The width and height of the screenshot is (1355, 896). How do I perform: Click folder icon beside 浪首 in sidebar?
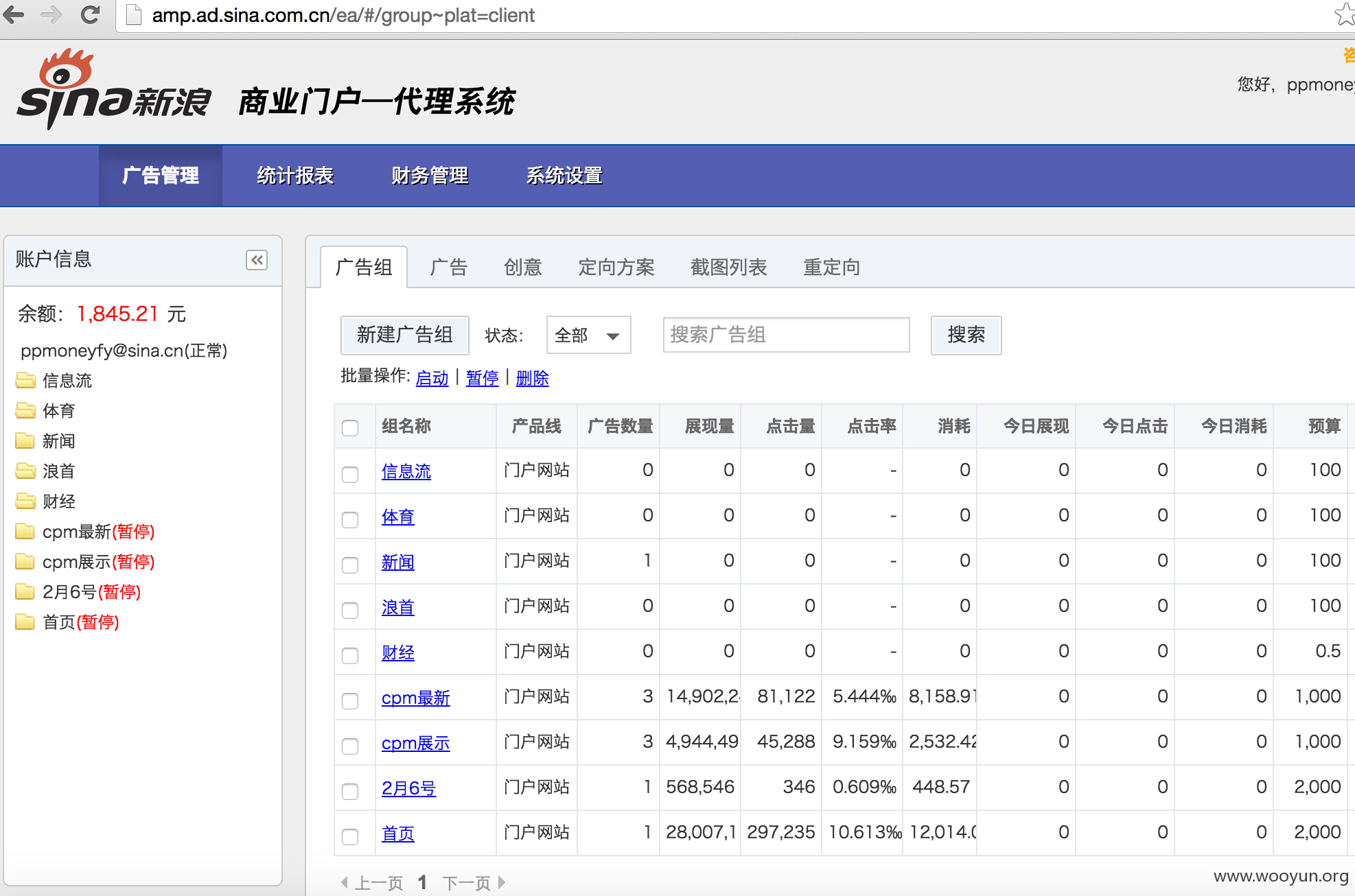point(25,471)
